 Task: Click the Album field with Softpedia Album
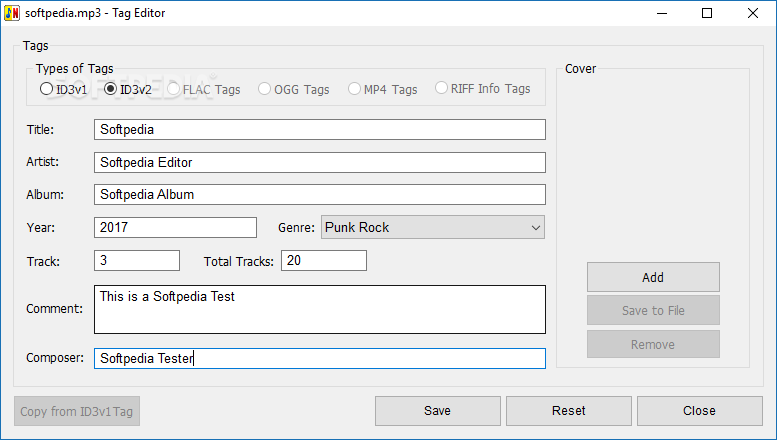pyautogui.click(x=320, y=195)
